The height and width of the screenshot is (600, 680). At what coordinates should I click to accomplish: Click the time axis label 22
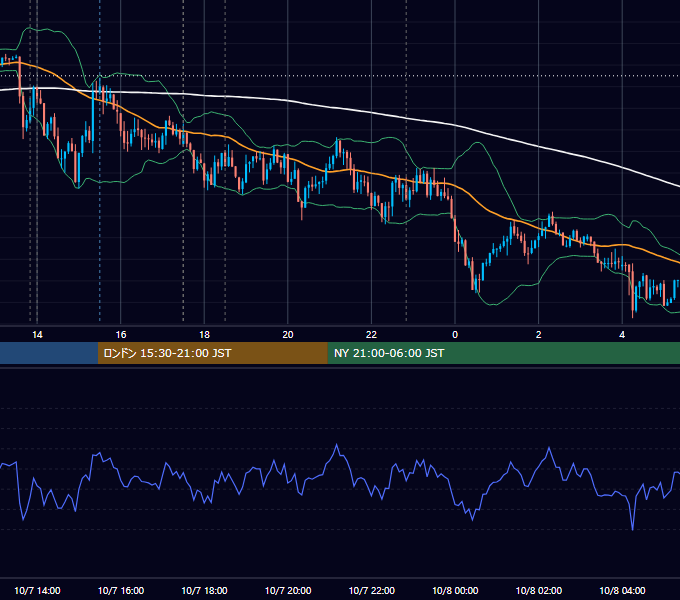point(371,335)
